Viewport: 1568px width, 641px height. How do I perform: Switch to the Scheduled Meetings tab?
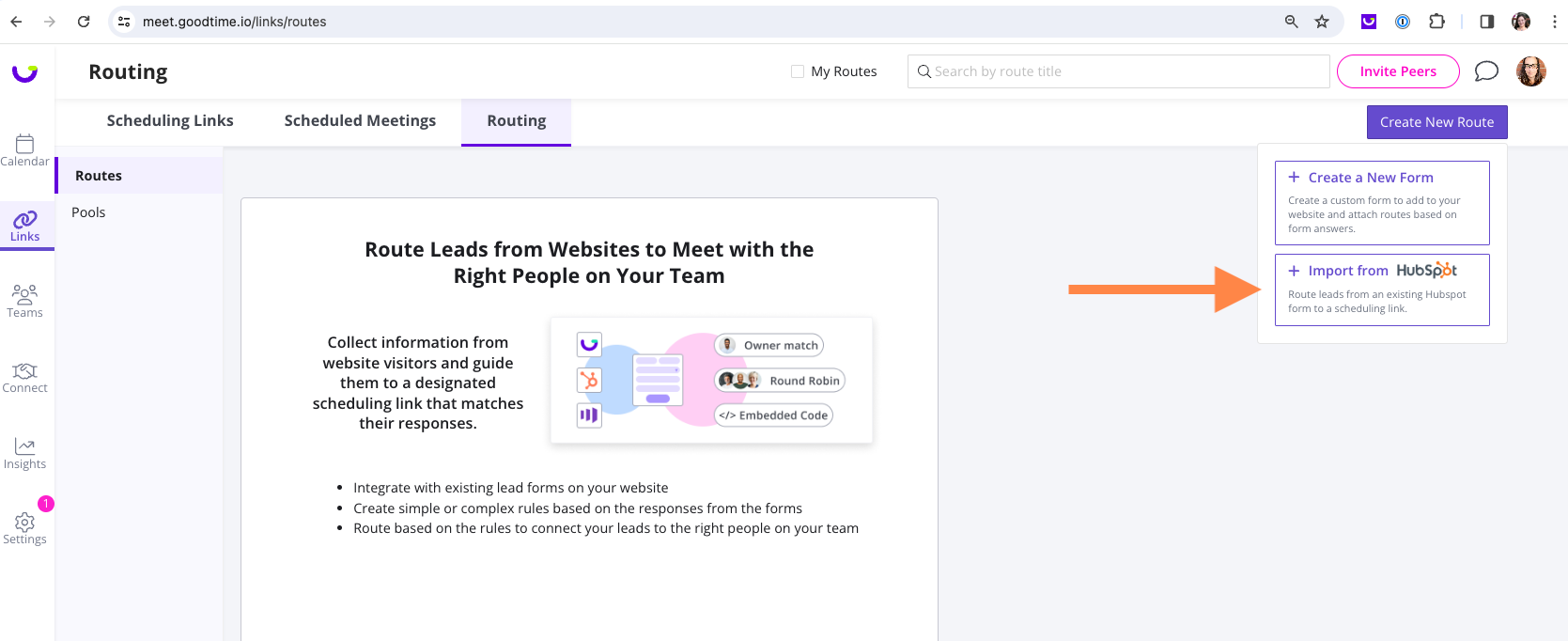coord(360,120)
